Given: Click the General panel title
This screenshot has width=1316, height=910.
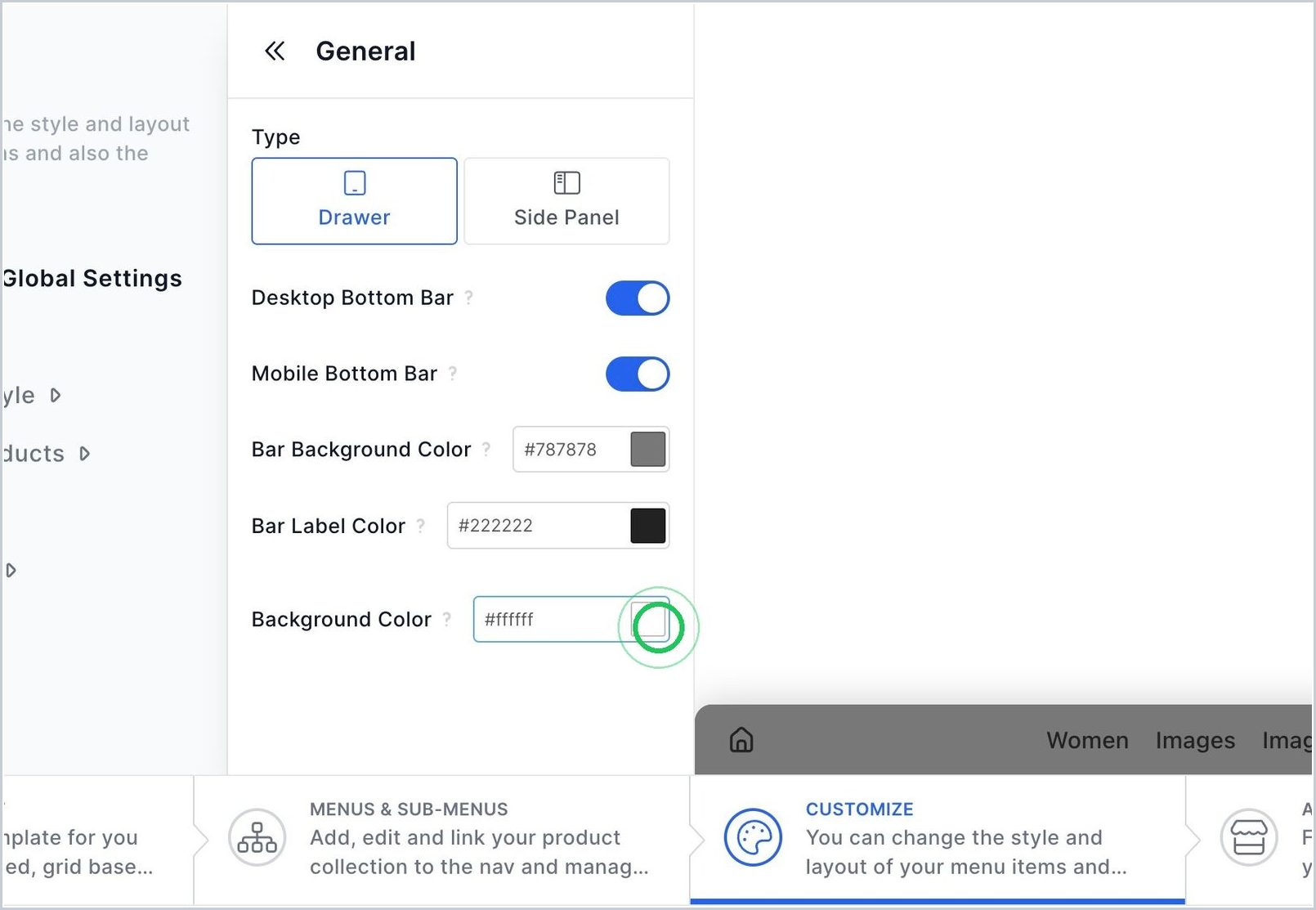Looking at the screenshot, I should (x=365, y=52).
